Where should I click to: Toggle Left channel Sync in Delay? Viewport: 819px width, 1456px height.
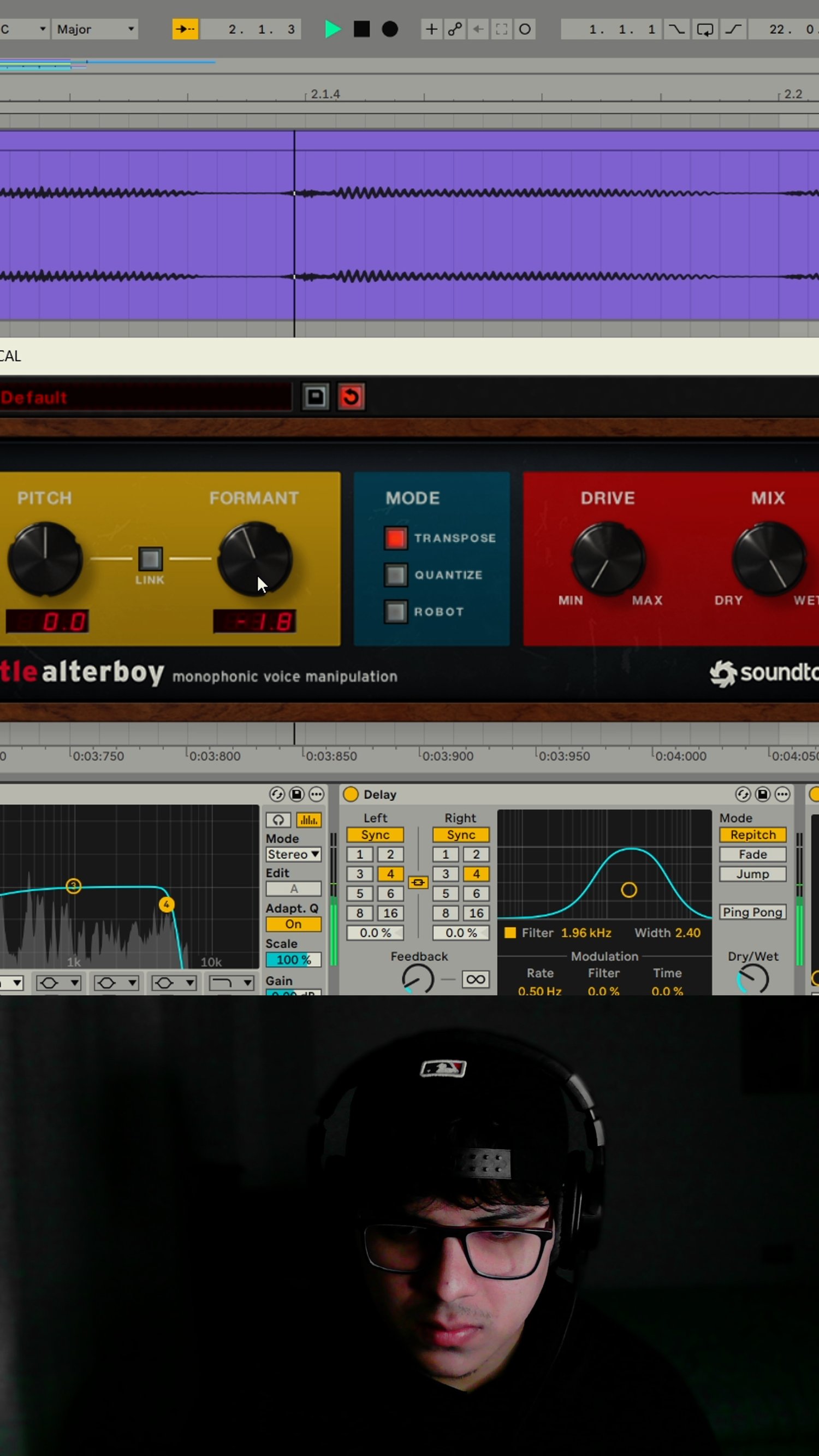[375, 835]
